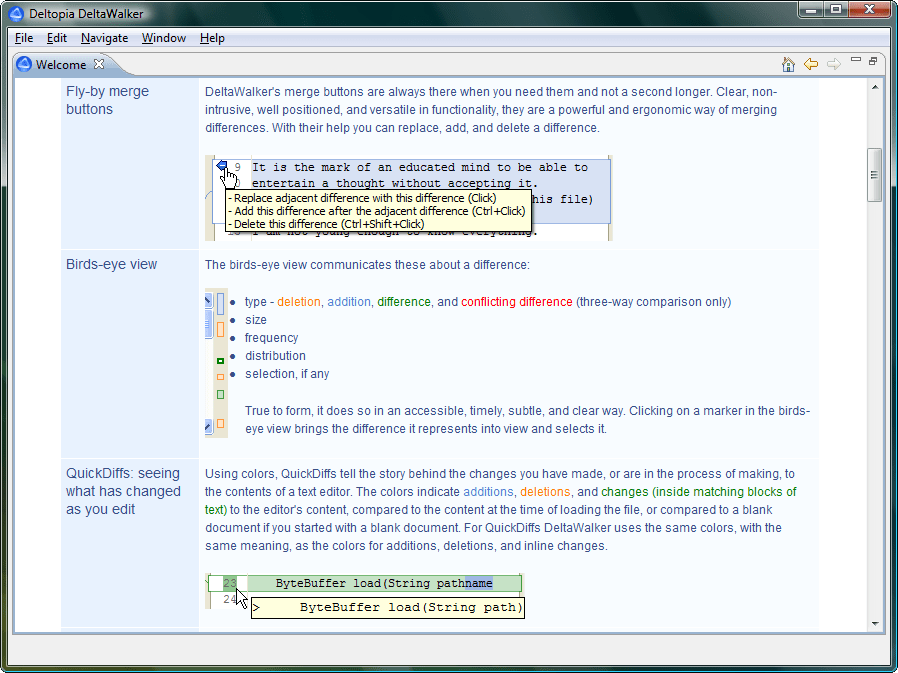The image size is (898, 673).
Task: Click the QuickDiffs line 23 screenshot
Action: pos(365,596)
